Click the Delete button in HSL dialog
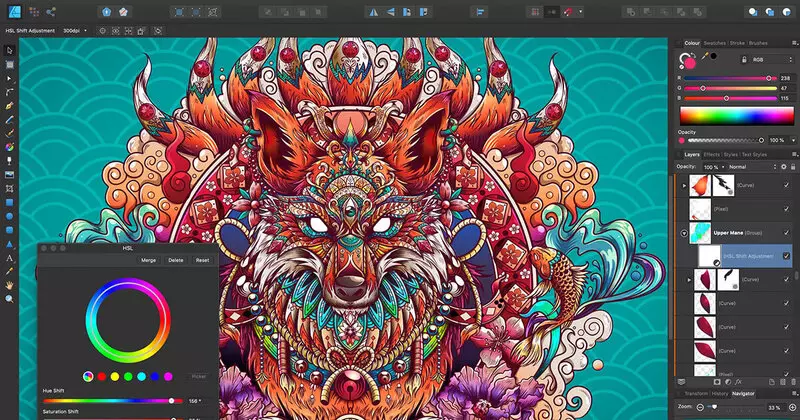 (176, 260)
